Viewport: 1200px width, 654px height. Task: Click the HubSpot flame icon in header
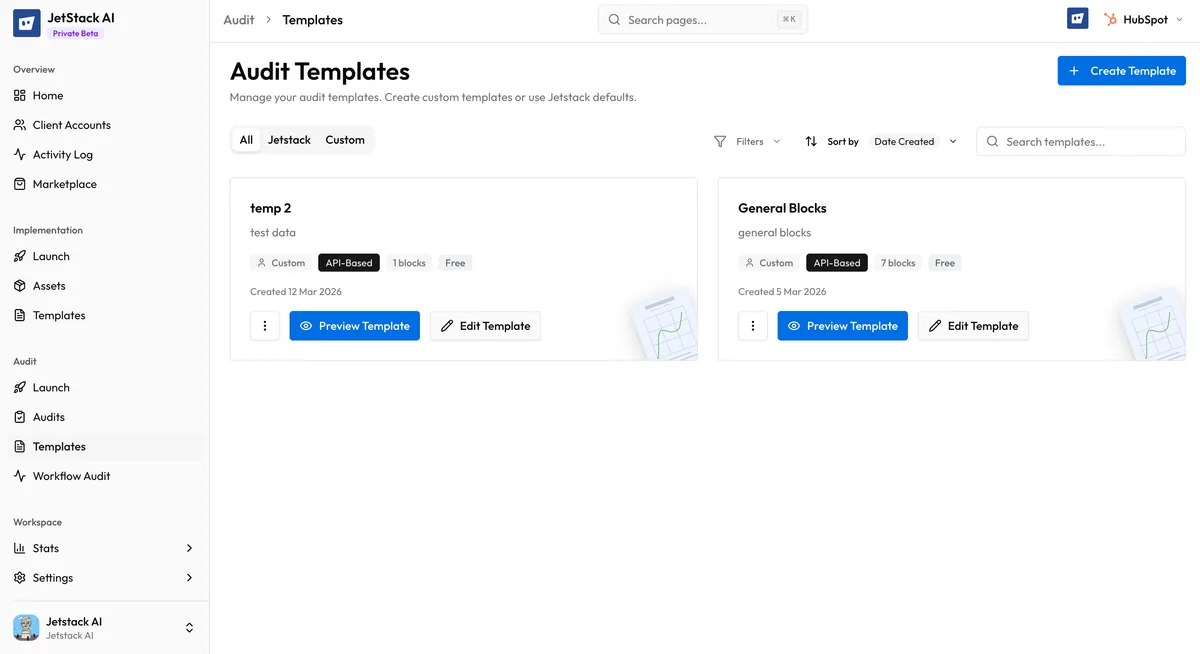(1108, 18)
